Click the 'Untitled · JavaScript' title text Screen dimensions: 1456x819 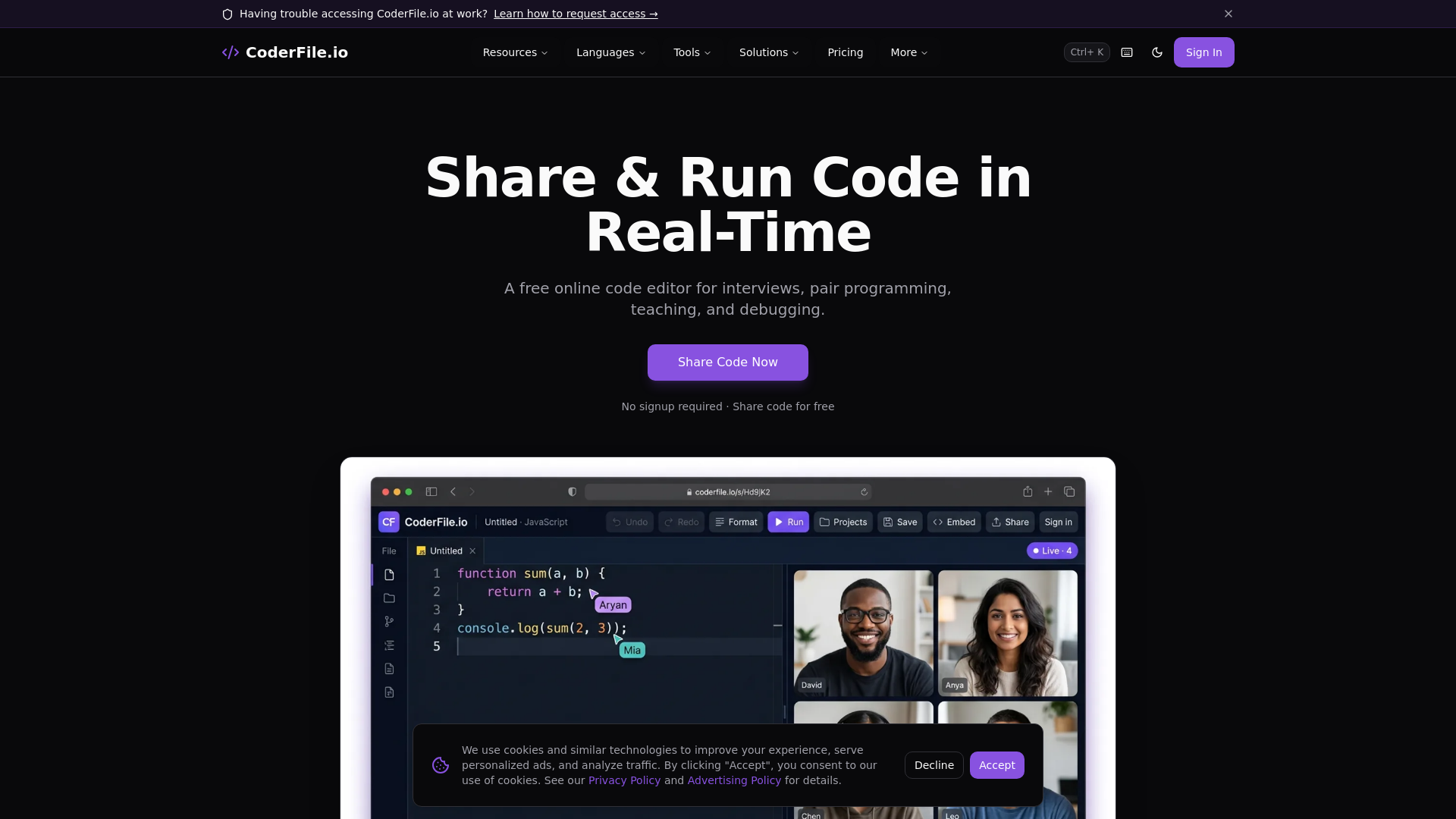[x=526, y=522]
